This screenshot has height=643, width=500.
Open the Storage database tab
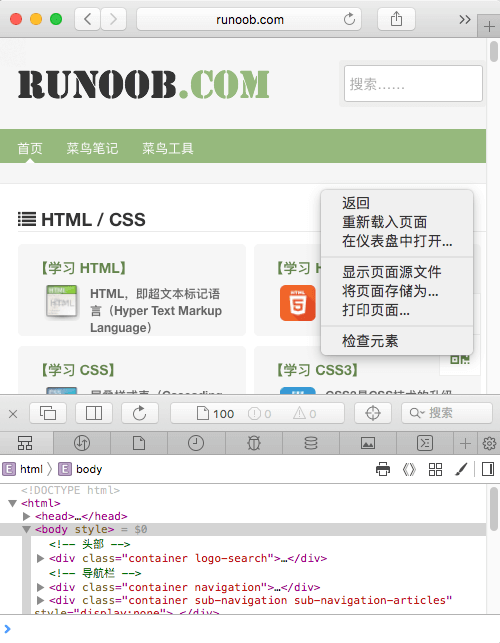pos(311,443)
